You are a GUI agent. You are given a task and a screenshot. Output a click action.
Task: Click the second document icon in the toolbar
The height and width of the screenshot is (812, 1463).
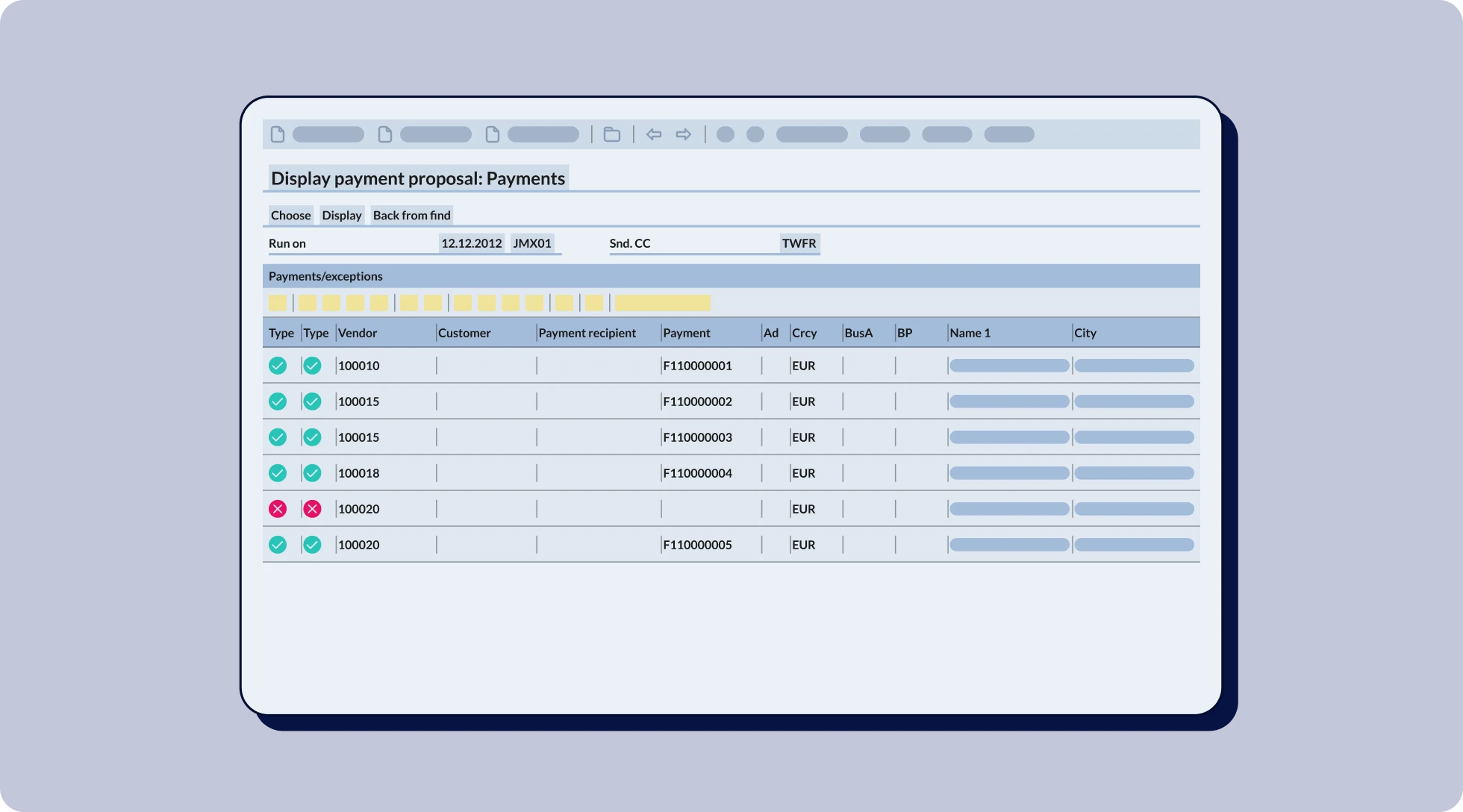[x=385, y=134]
